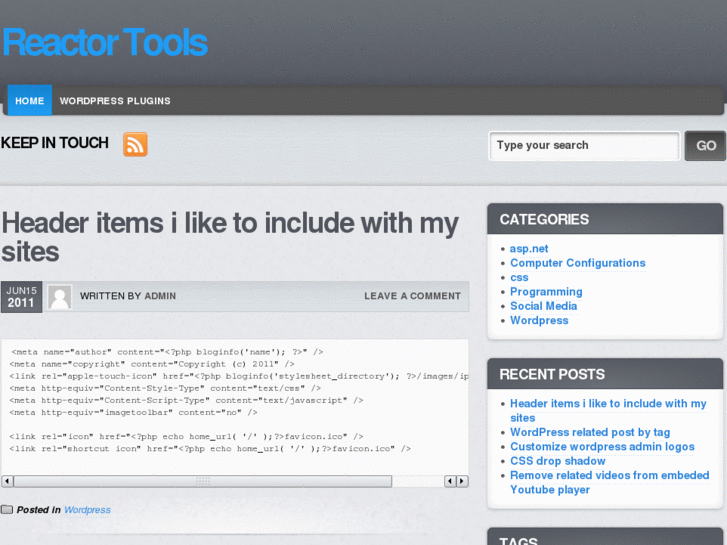Select the Social Media category

(543, 306)
